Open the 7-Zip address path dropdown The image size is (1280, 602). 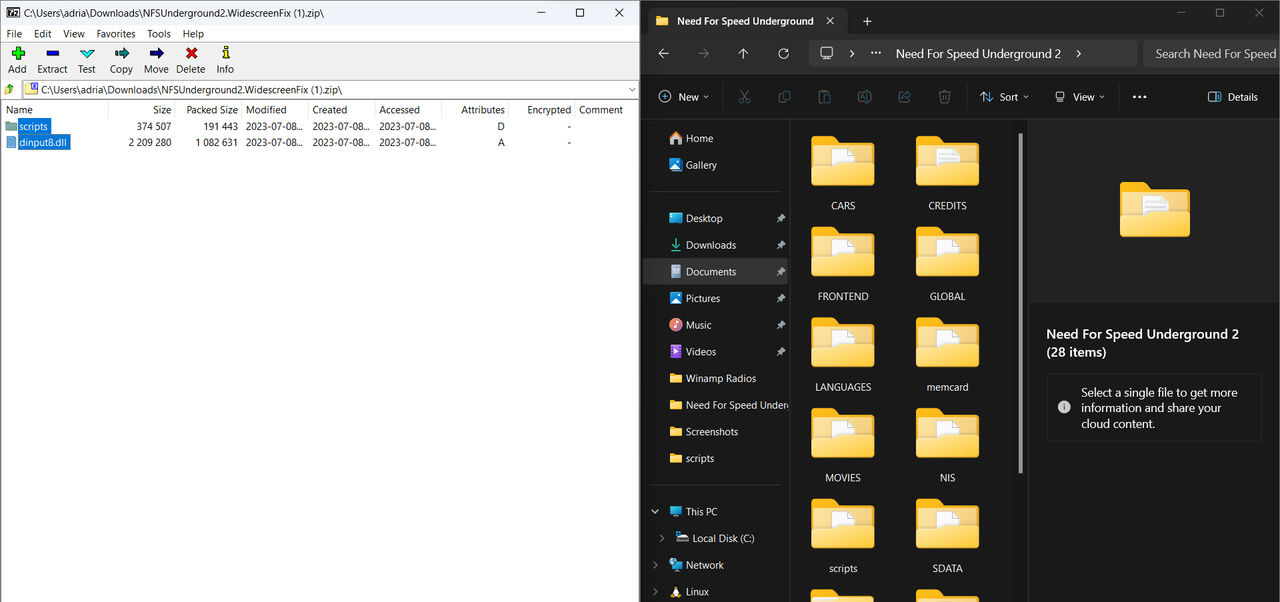(632, 90)
